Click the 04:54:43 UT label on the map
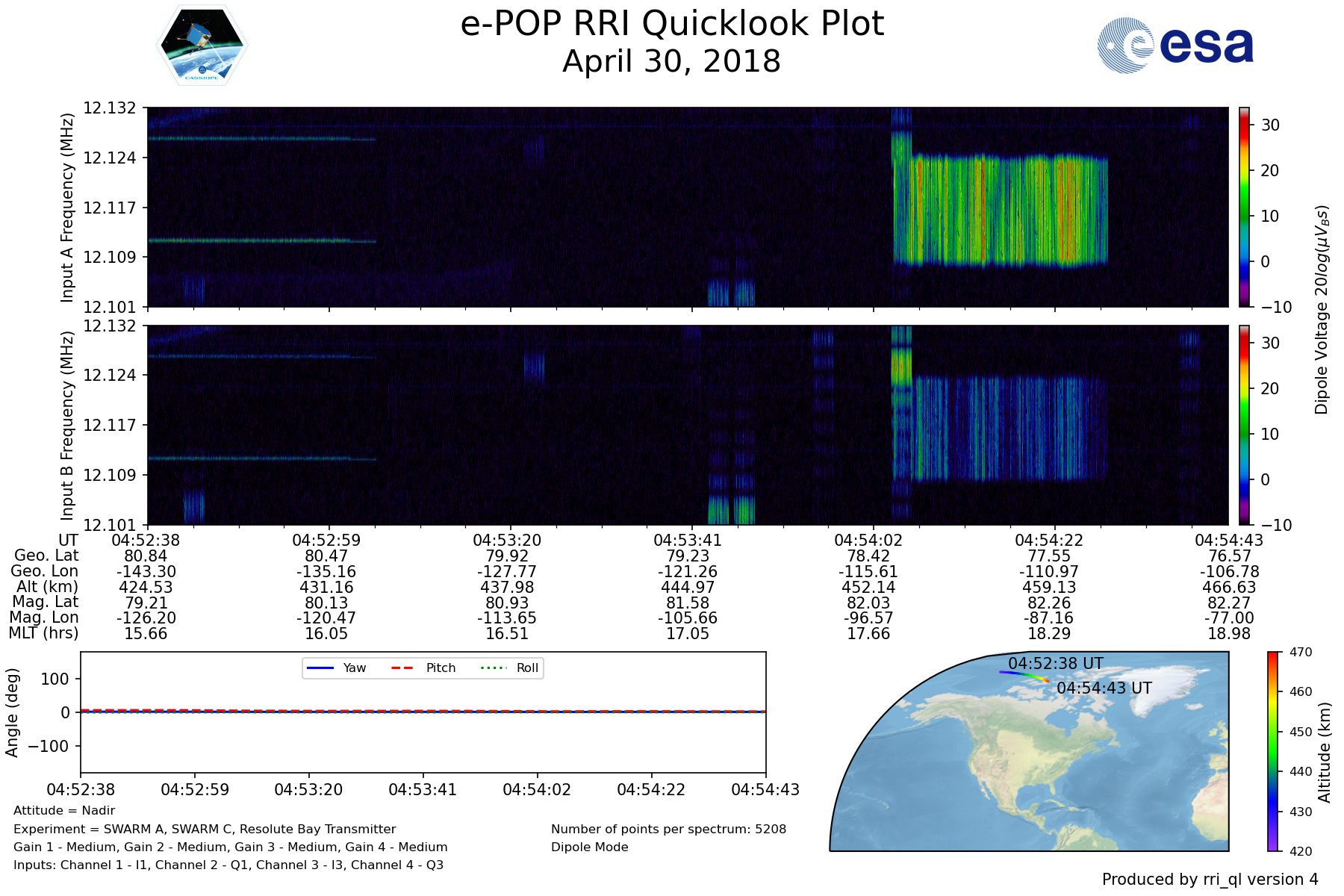 coord(1104,688)
